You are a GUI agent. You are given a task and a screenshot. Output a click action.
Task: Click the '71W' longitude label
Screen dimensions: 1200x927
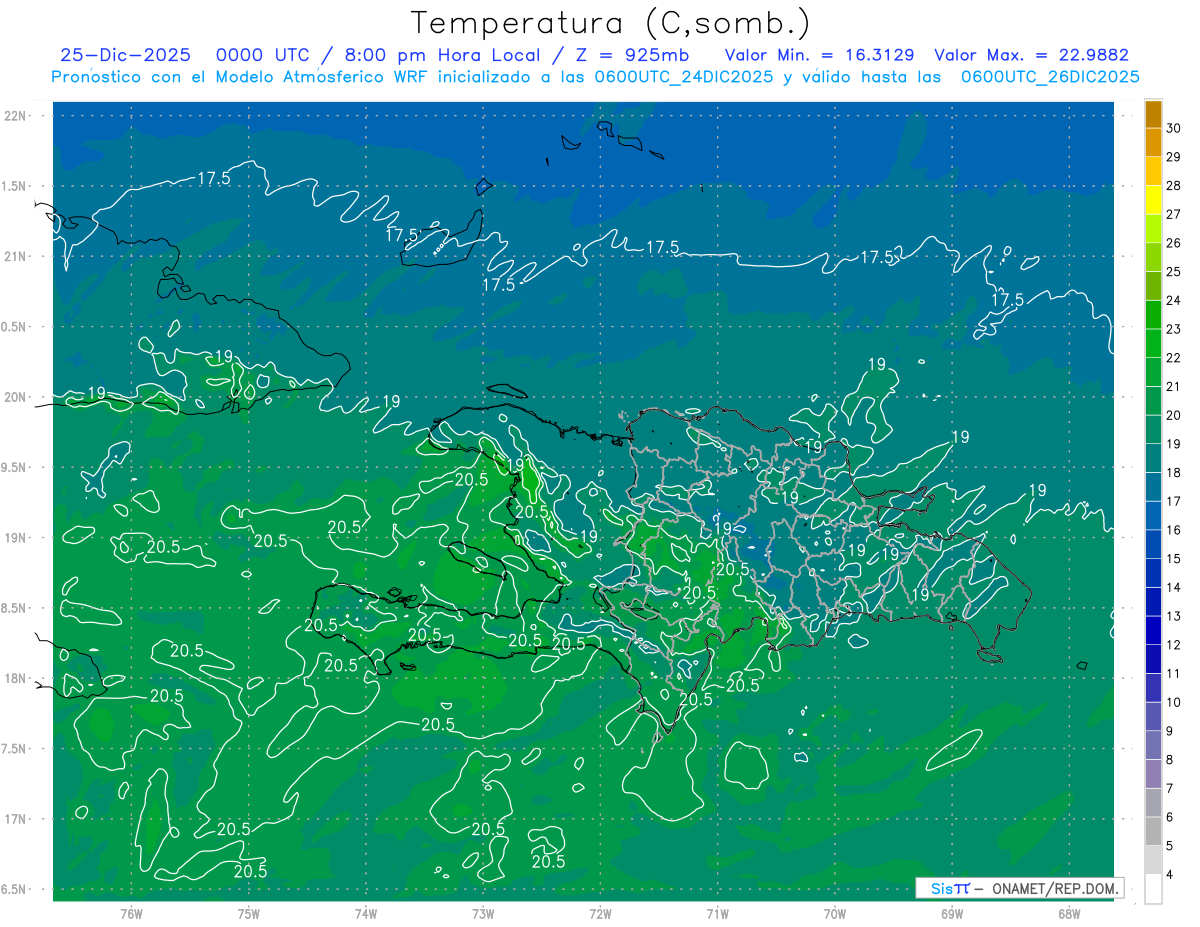(717, 913)
